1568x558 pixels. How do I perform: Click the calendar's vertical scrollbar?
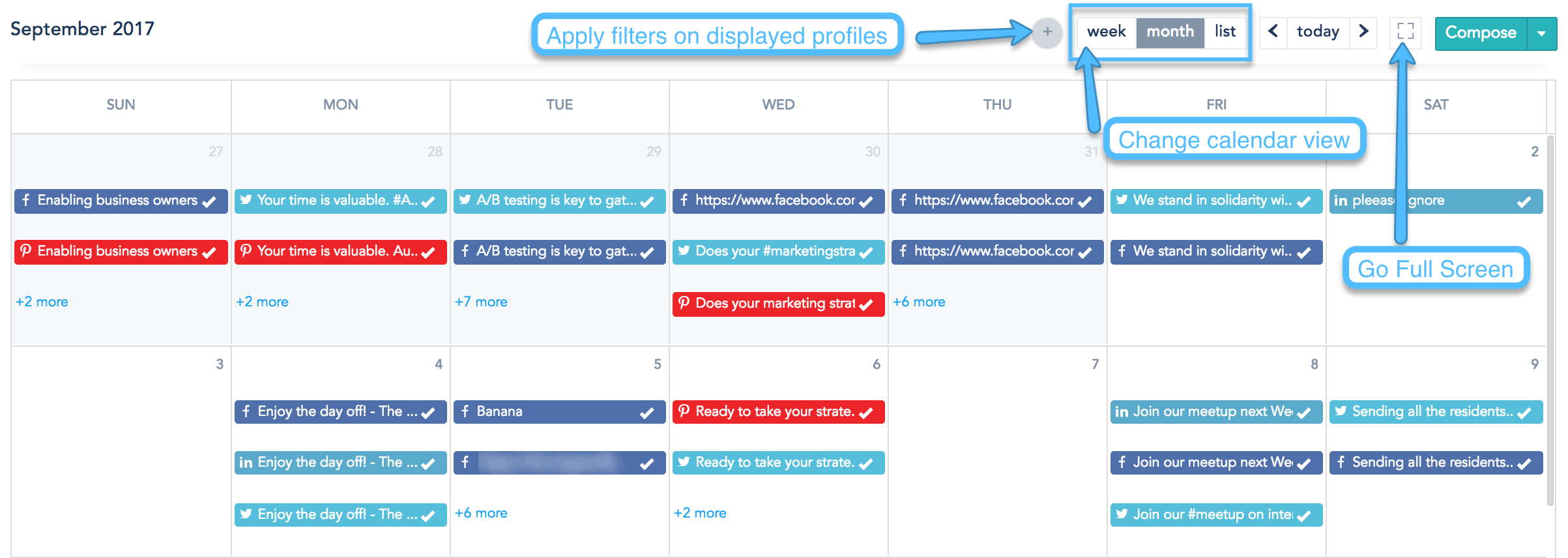click(x=1550, y=319)
